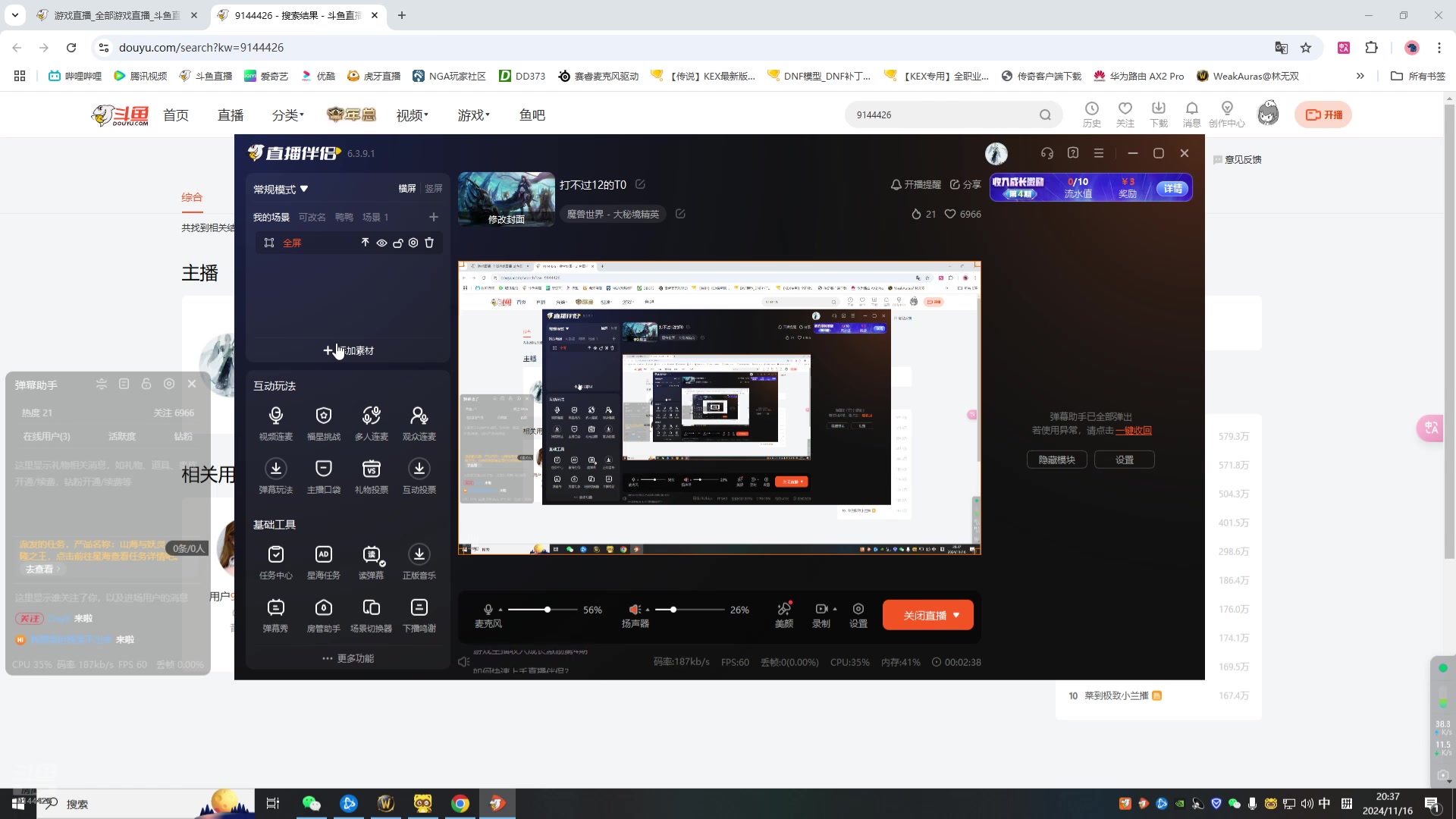Click 隐藏模块 hide module button
This screenshot has height=819, width=1456.
click(x=1057, y=460)
